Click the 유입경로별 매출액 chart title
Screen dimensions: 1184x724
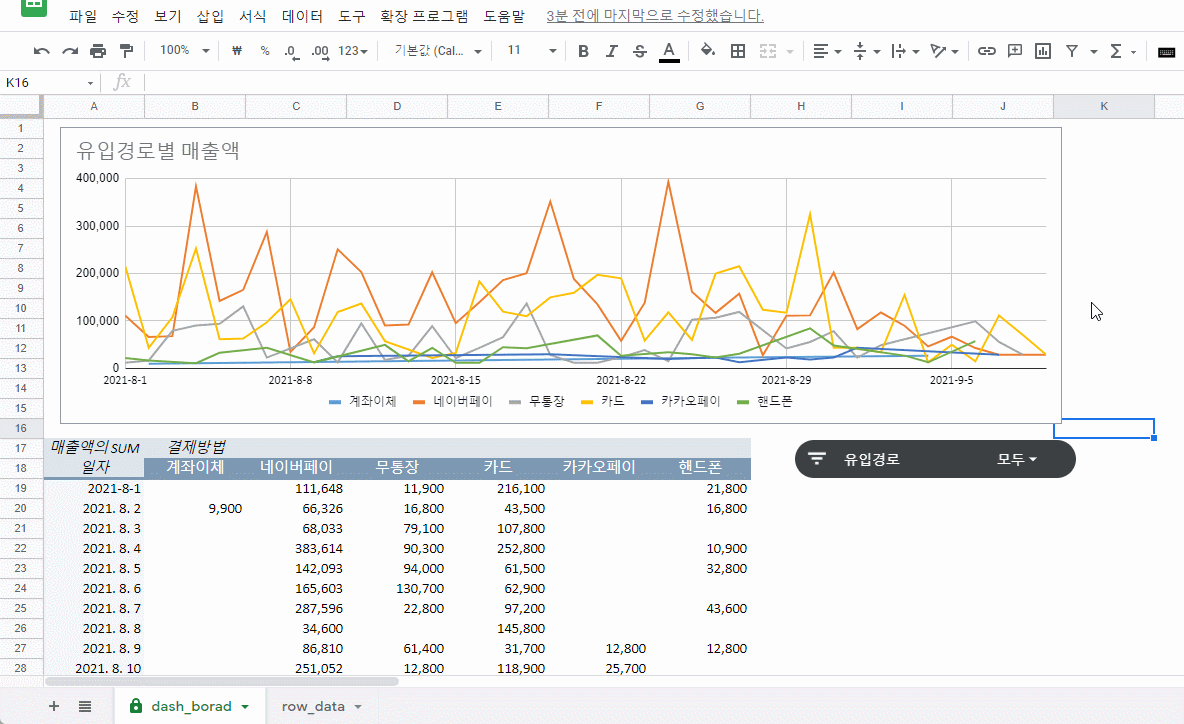point(158,150)
